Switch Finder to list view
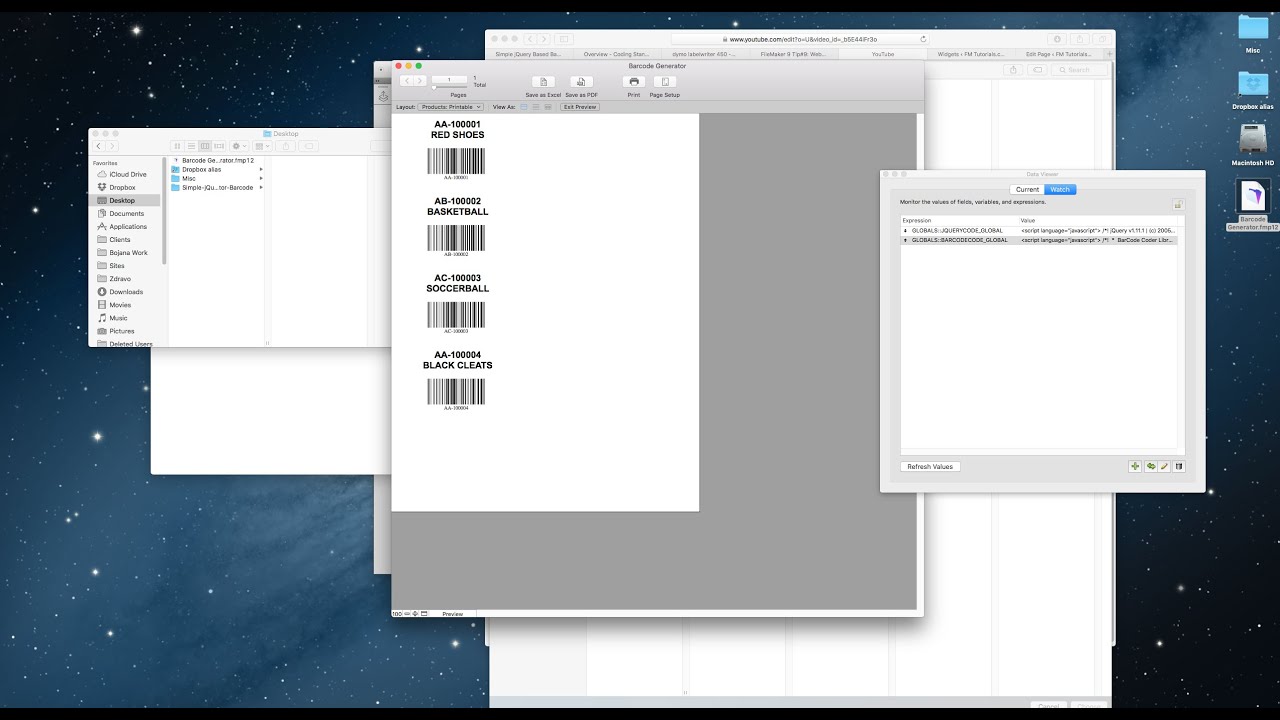 click(191, 146)
